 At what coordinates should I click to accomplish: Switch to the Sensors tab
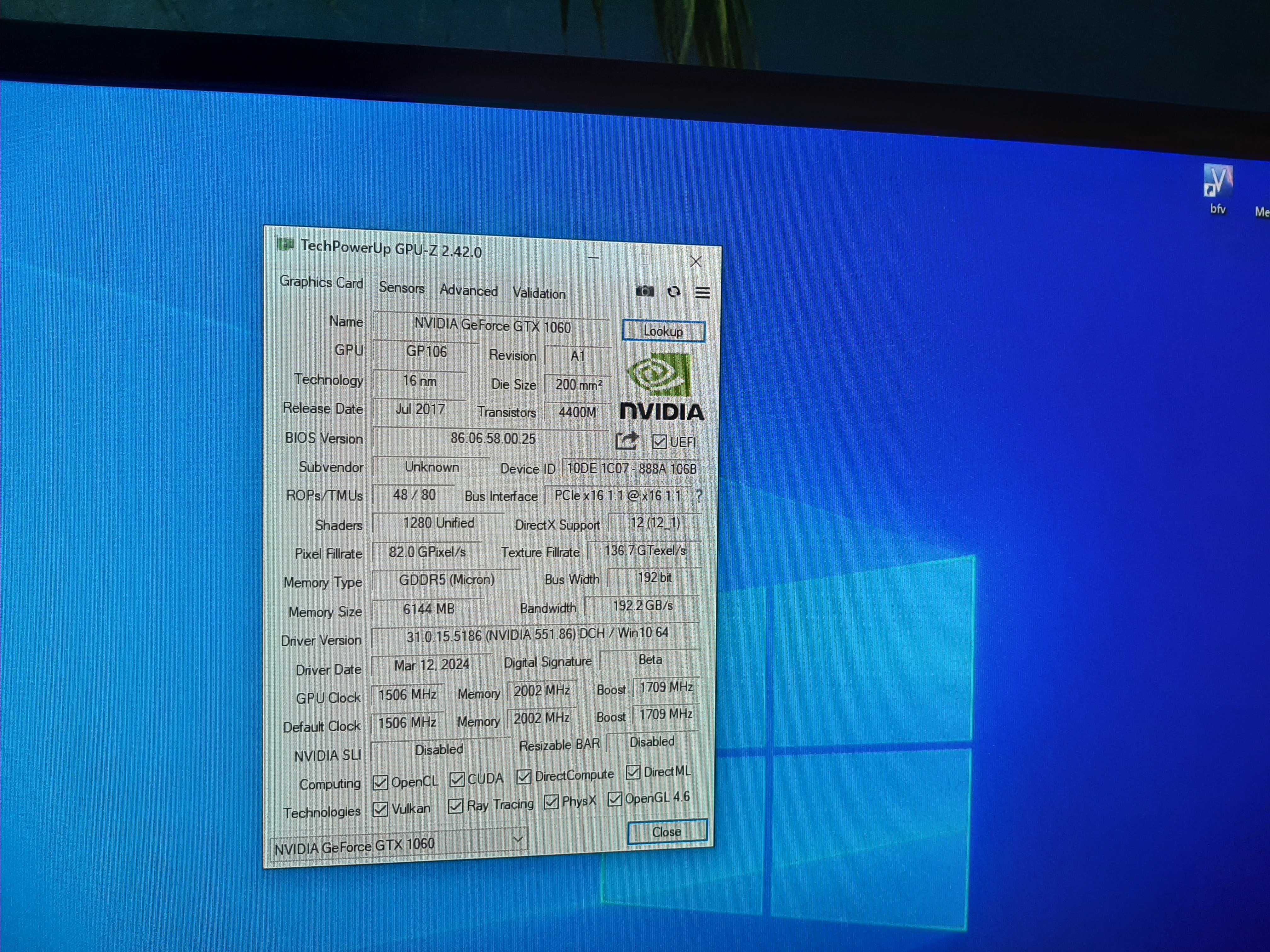click(401, 287)
